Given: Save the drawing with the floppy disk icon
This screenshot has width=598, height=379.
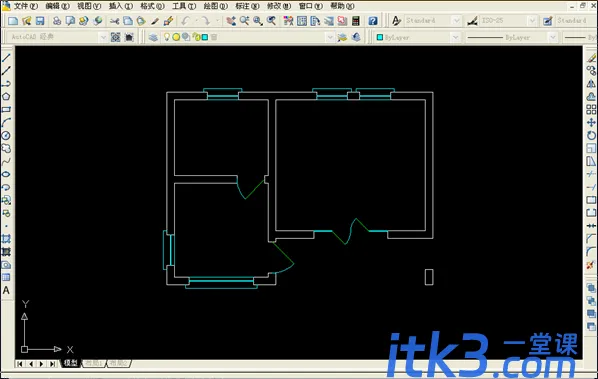Looking at the screenshot, I should (40, 21).
